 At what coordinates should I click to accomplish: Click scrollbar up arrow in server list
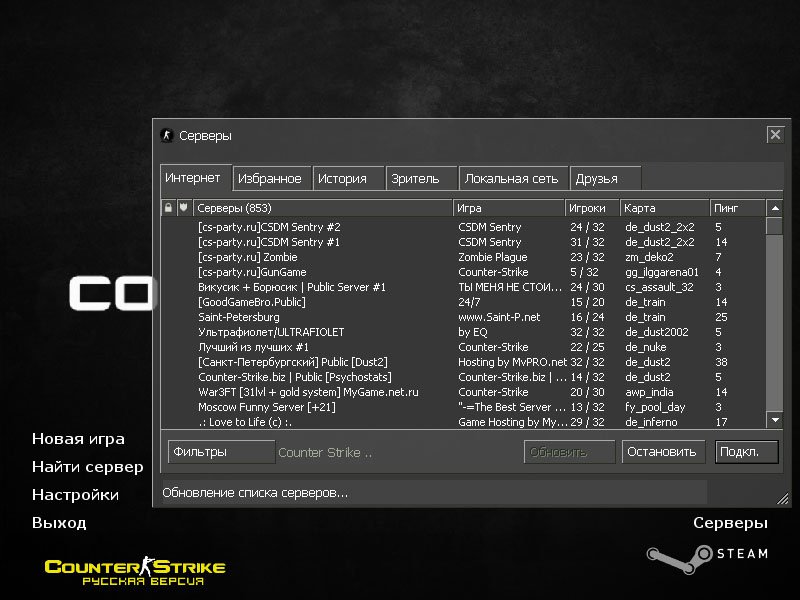point(775,208)
